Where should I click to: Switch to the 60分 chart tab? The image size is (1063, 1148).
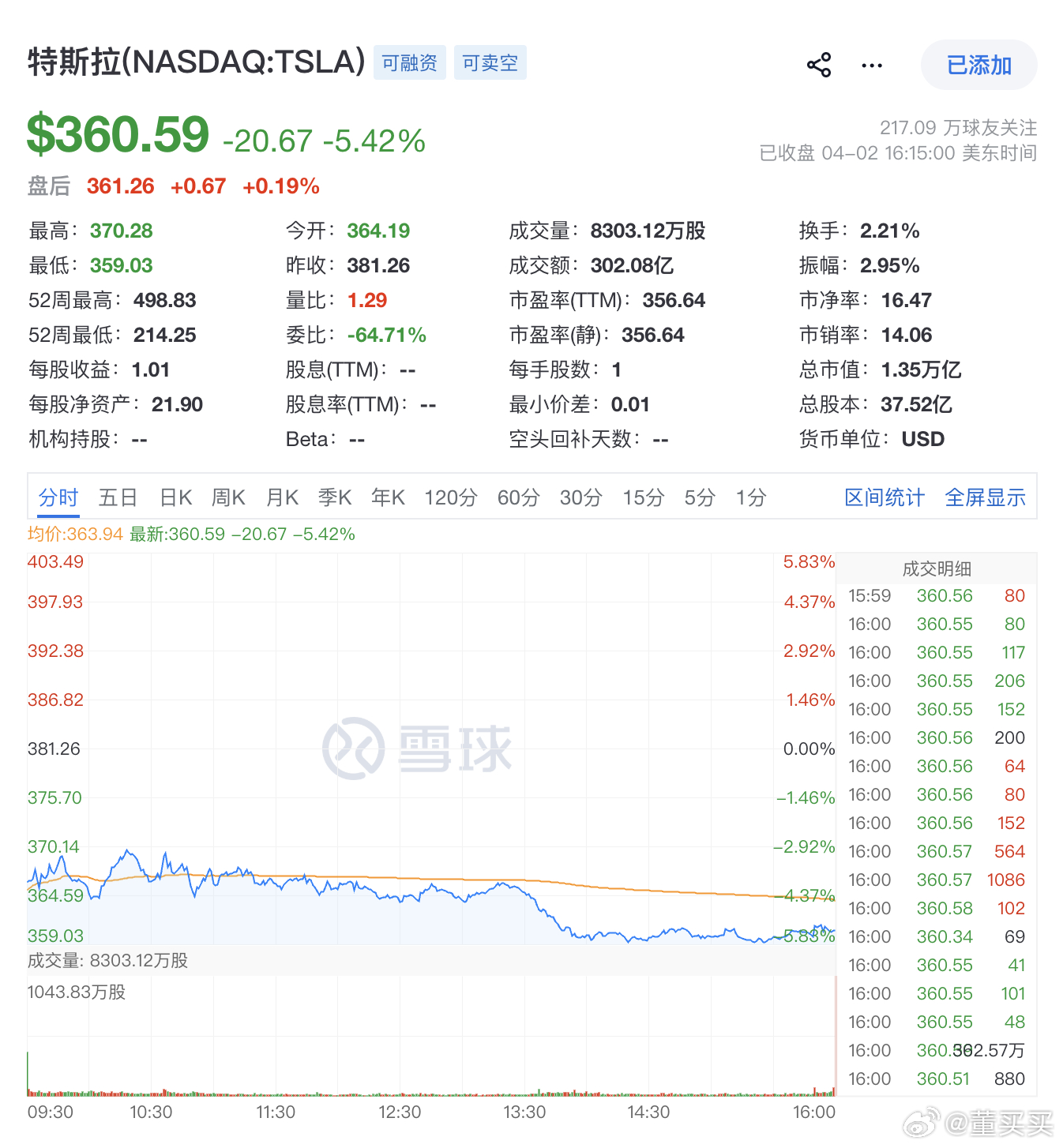coord(519,497)
